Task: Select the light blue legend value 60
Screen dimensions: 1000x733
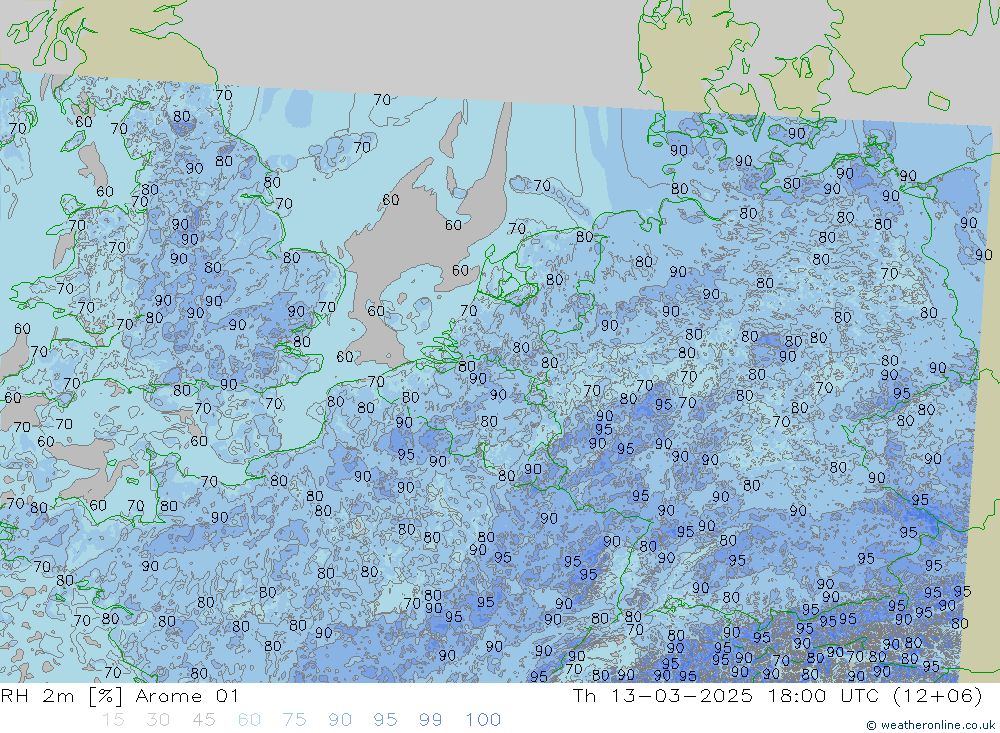Action: coord(249,720)
